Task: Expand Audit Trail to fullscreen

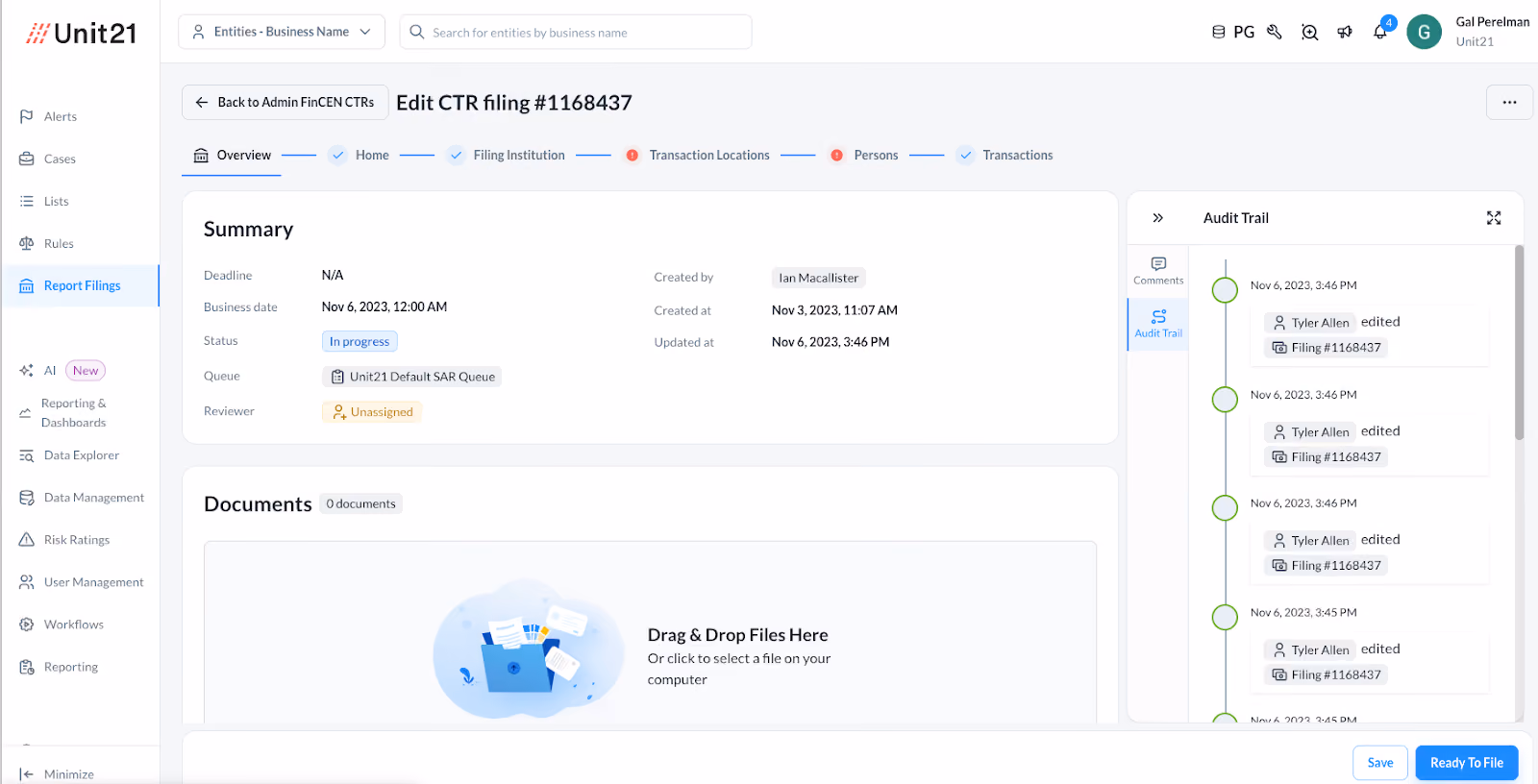Action: tap(1494, 218)
